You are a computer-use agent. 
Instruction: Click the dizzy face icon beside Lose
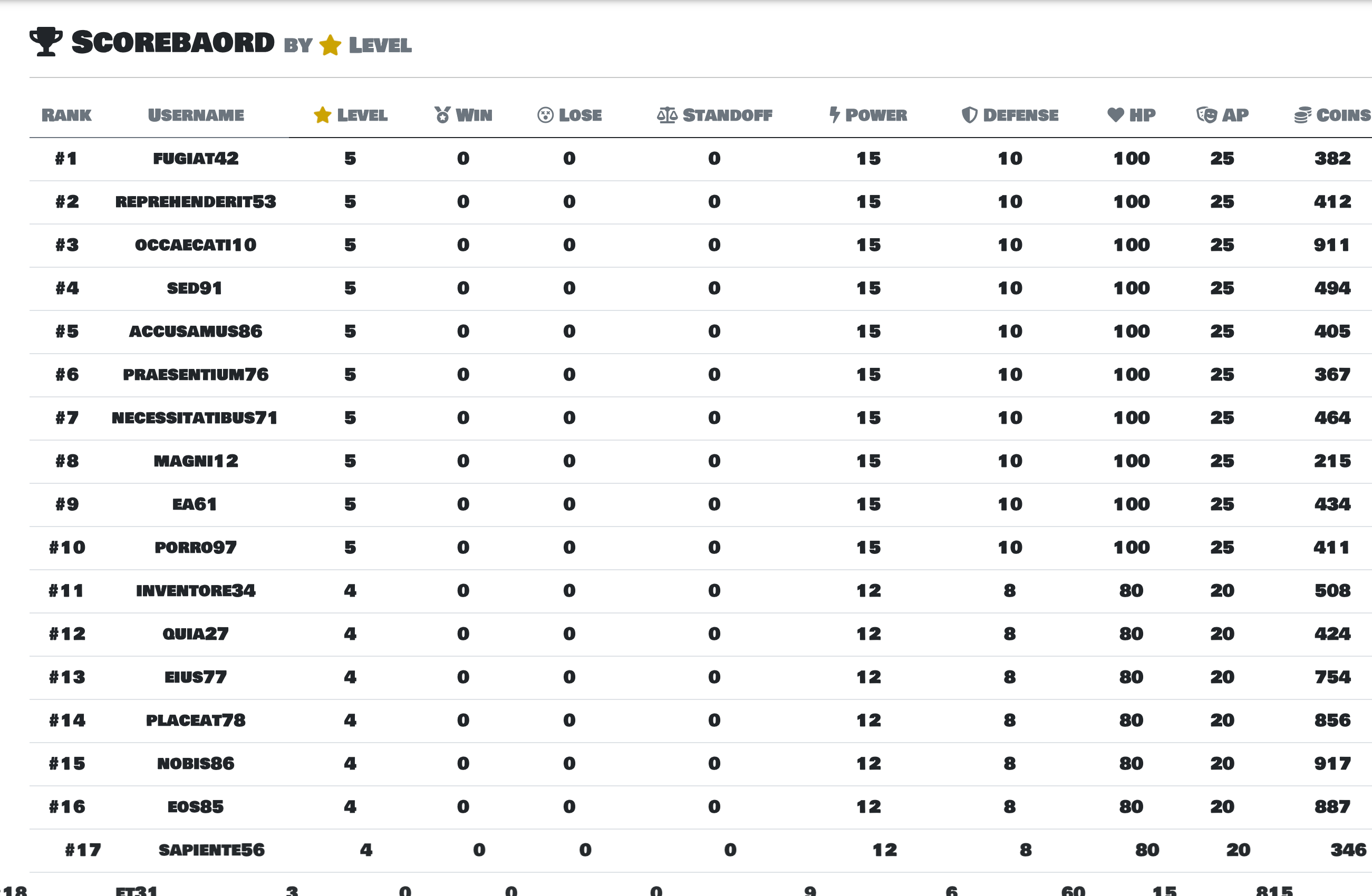coord(545,115)
